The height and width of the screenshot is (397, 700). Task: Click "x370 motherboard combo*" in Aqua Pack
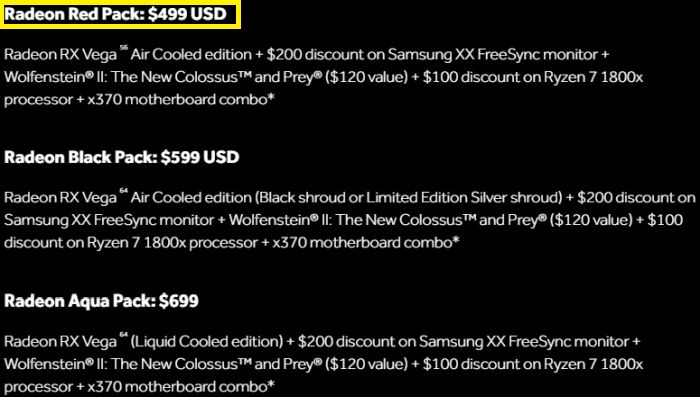click(181, 386)
